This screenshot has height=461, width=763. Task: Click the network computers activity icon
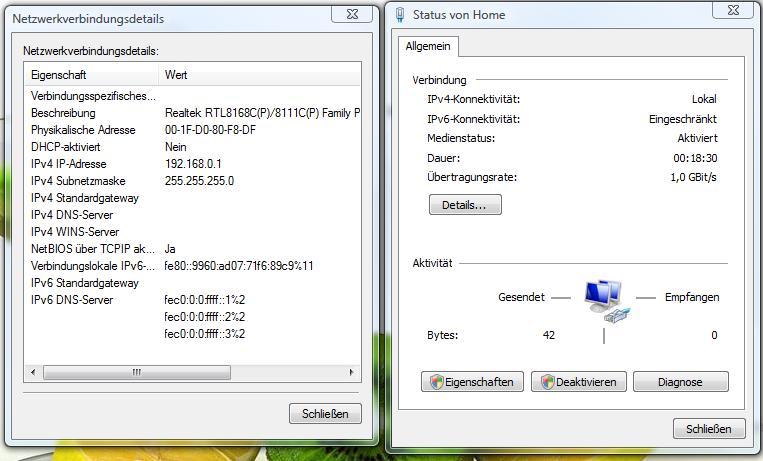tap(604, 300)
